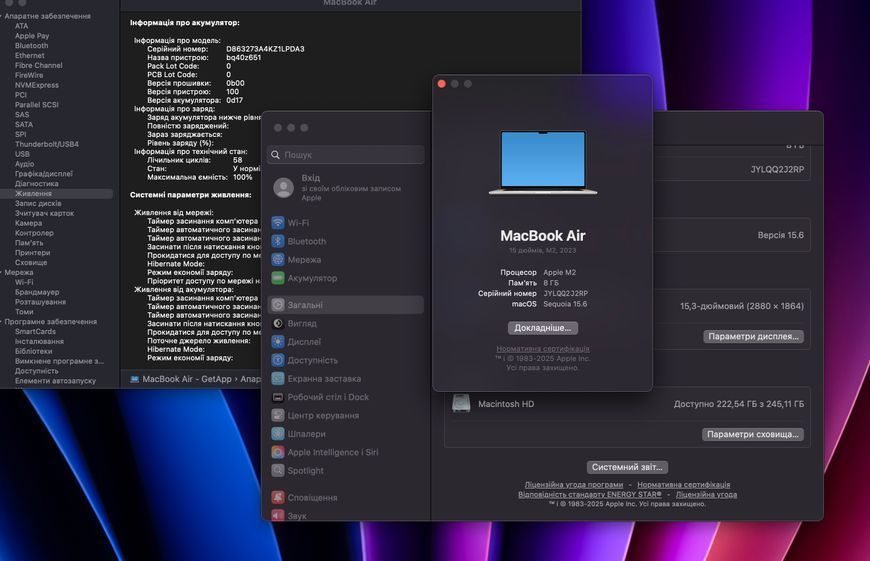Image resolution: width=870 pixels, height=561 pixels.
Task: Click the Дисплей icon in sidebar
Action: click(x=278, y=341)
